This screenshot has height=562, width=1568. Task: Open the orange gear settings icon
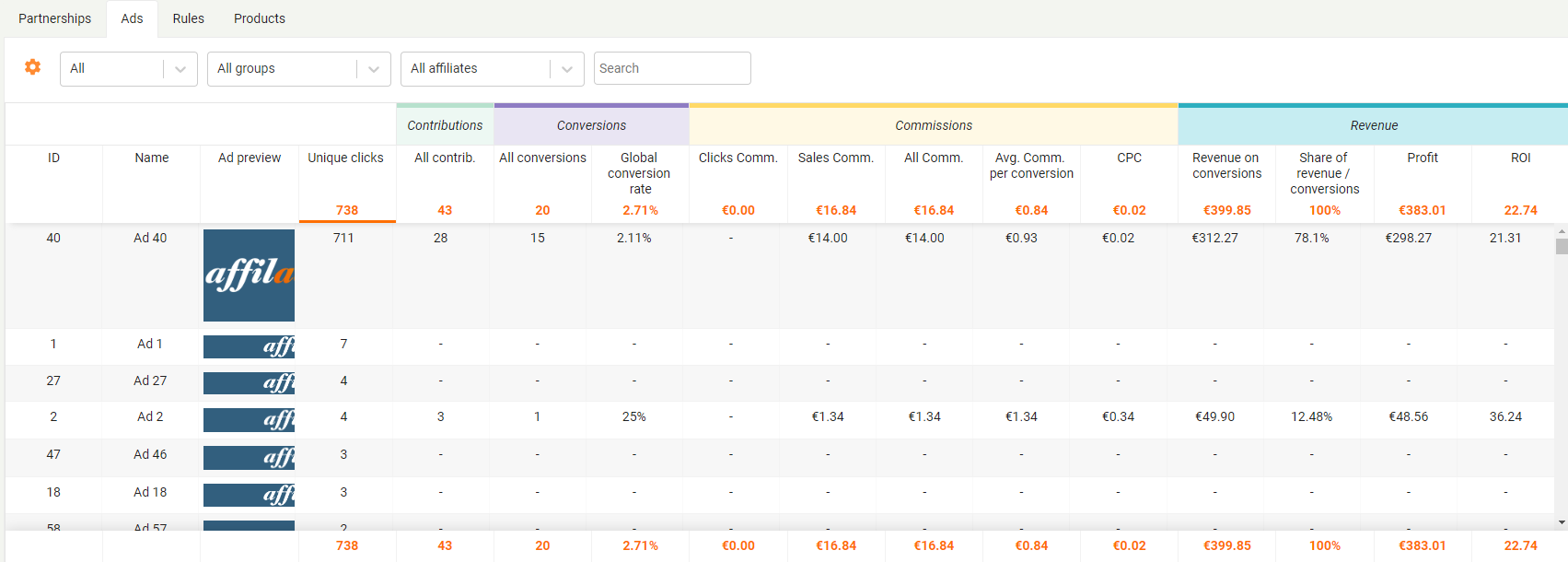(32, 67)
